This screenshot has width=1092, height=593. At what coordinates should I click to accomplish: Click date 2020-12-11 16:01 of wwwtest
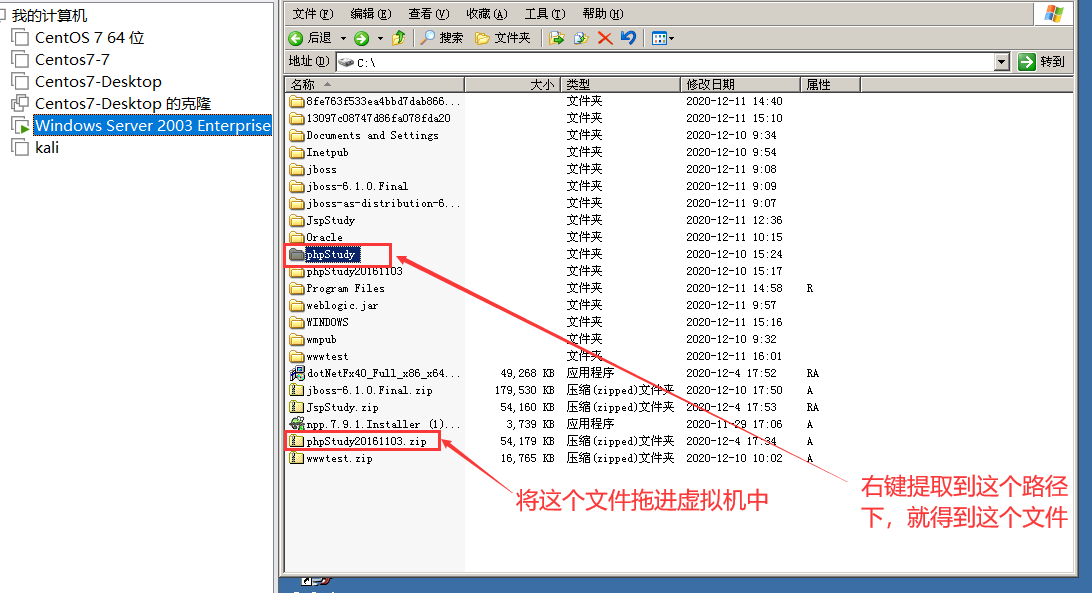click(x=734, y=356)
